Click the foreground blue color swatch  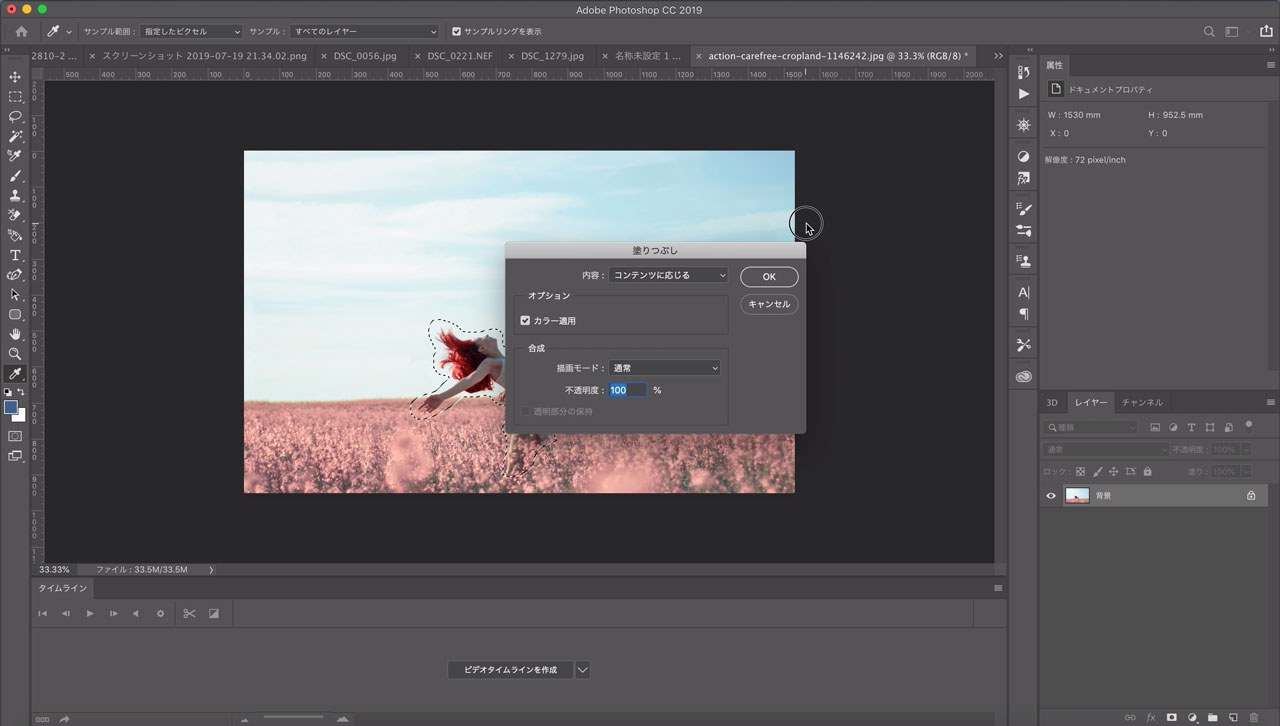(11, 408)
